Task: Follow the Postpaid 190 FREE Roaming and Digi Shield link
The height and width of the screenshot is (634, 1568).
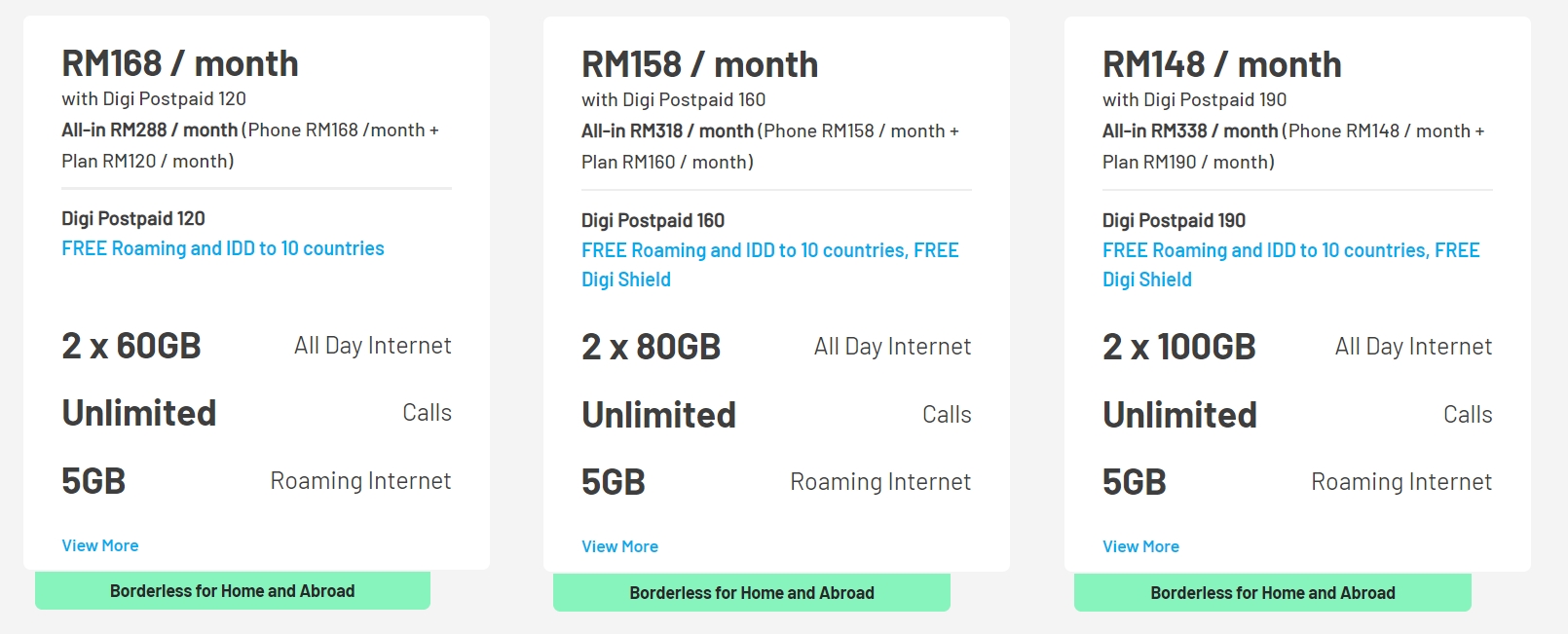Action: point(1290,251)
